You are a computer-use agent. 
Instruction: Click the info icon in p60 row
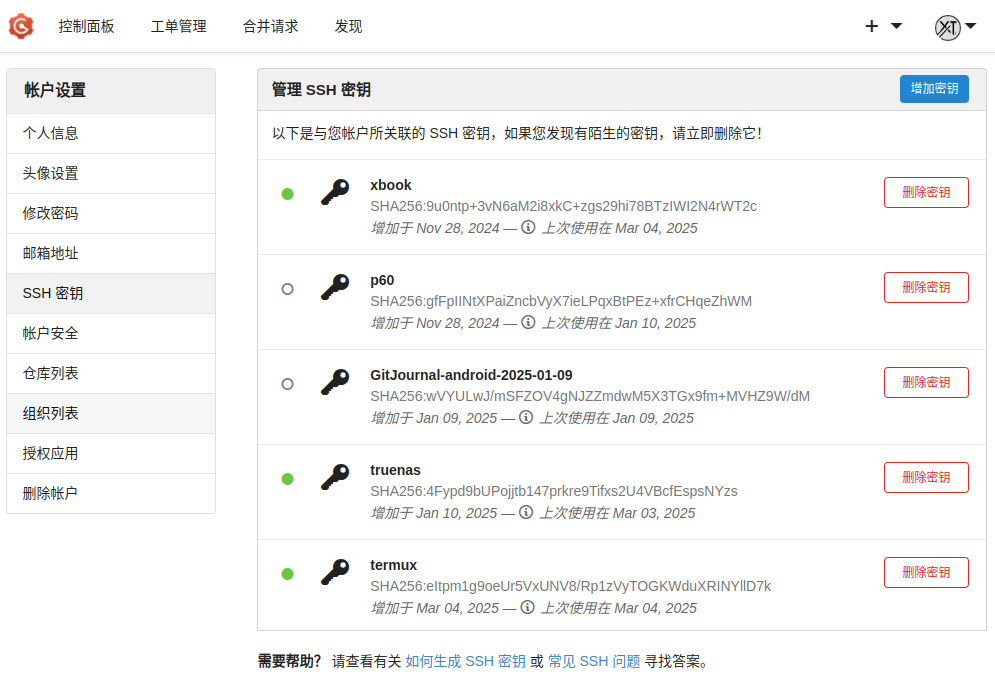pos(528,323)
